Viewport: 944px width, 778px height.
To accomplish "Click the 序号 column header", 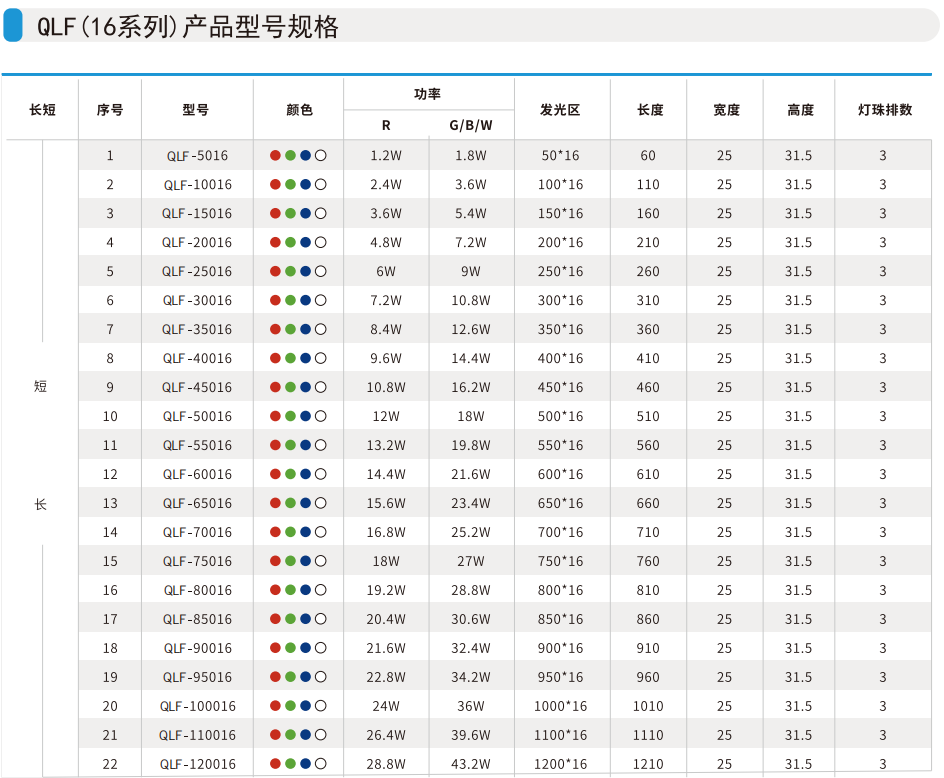I will pyautogui.click(x=110, y=110).
